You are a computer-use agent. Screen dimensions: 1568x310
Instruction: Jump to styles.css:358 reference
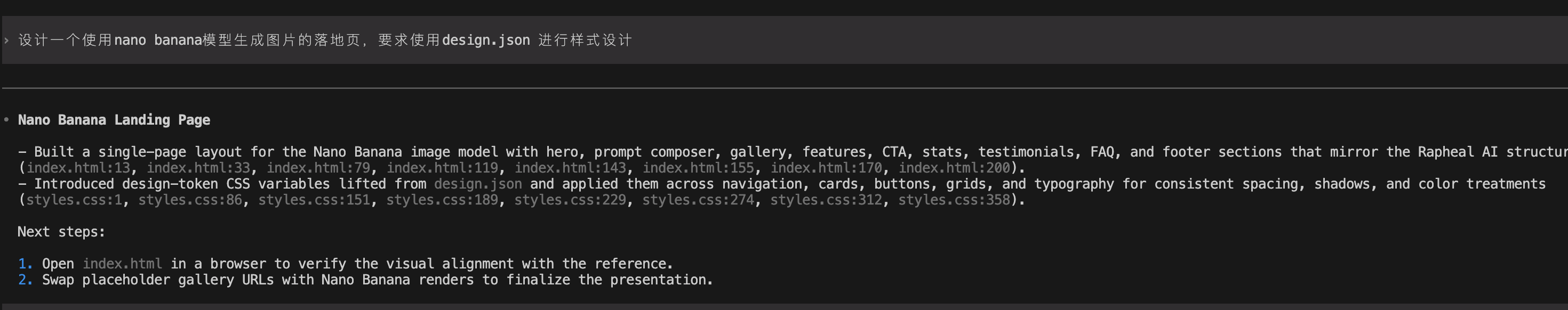tap(954, 200)
